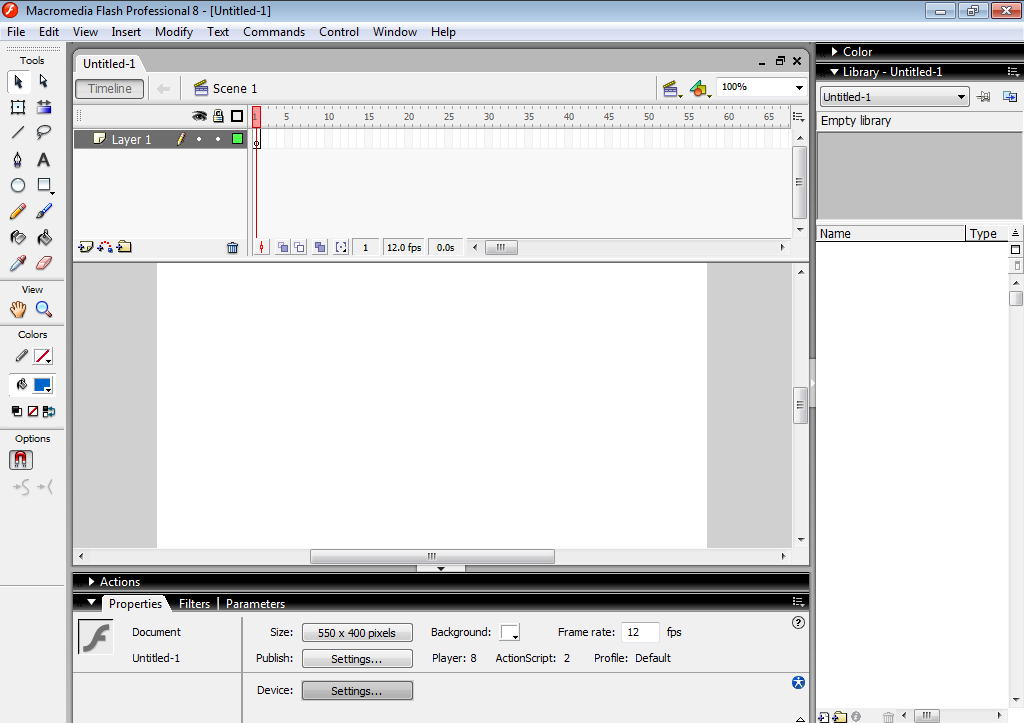This screenshot has width=1024, height=723.
Task: Toggle the Snap to Objects magnet
Action: click(x=21, y=460)
